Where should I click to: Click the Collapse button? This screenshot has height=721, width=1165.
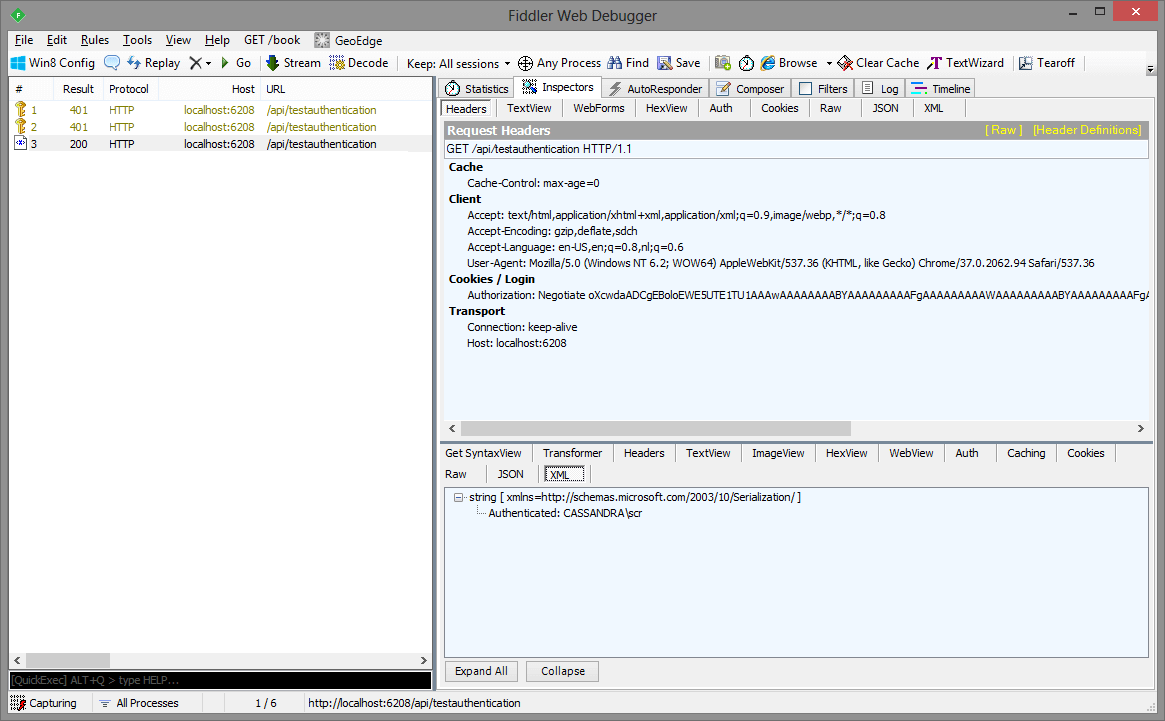click(562, 671)
